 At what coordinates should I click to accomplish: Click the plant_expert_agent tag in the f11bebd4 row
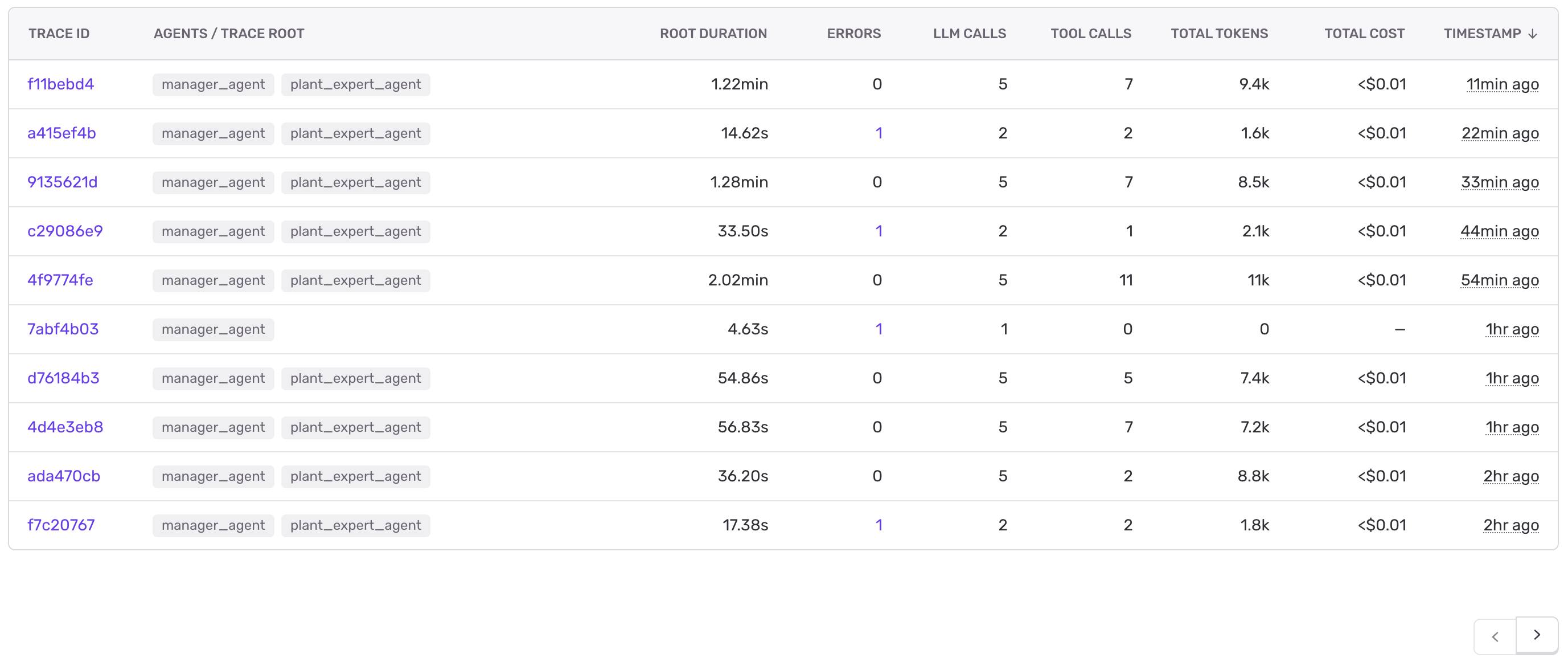click(355, 85)
